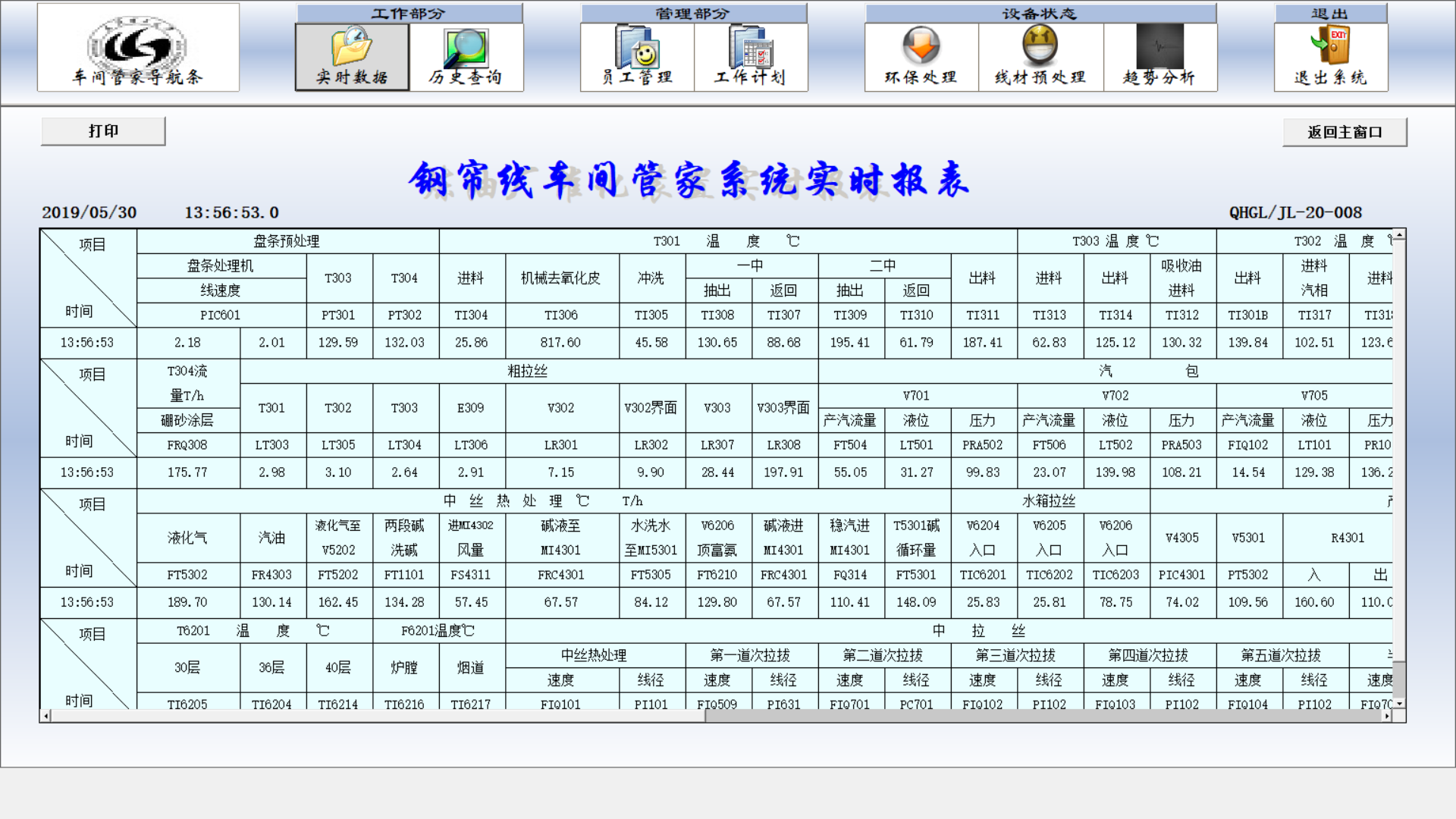This screenshot has width=1456, height=819.
Task: Click the table's scroll-up arrow
Action: pos(1399,235)
